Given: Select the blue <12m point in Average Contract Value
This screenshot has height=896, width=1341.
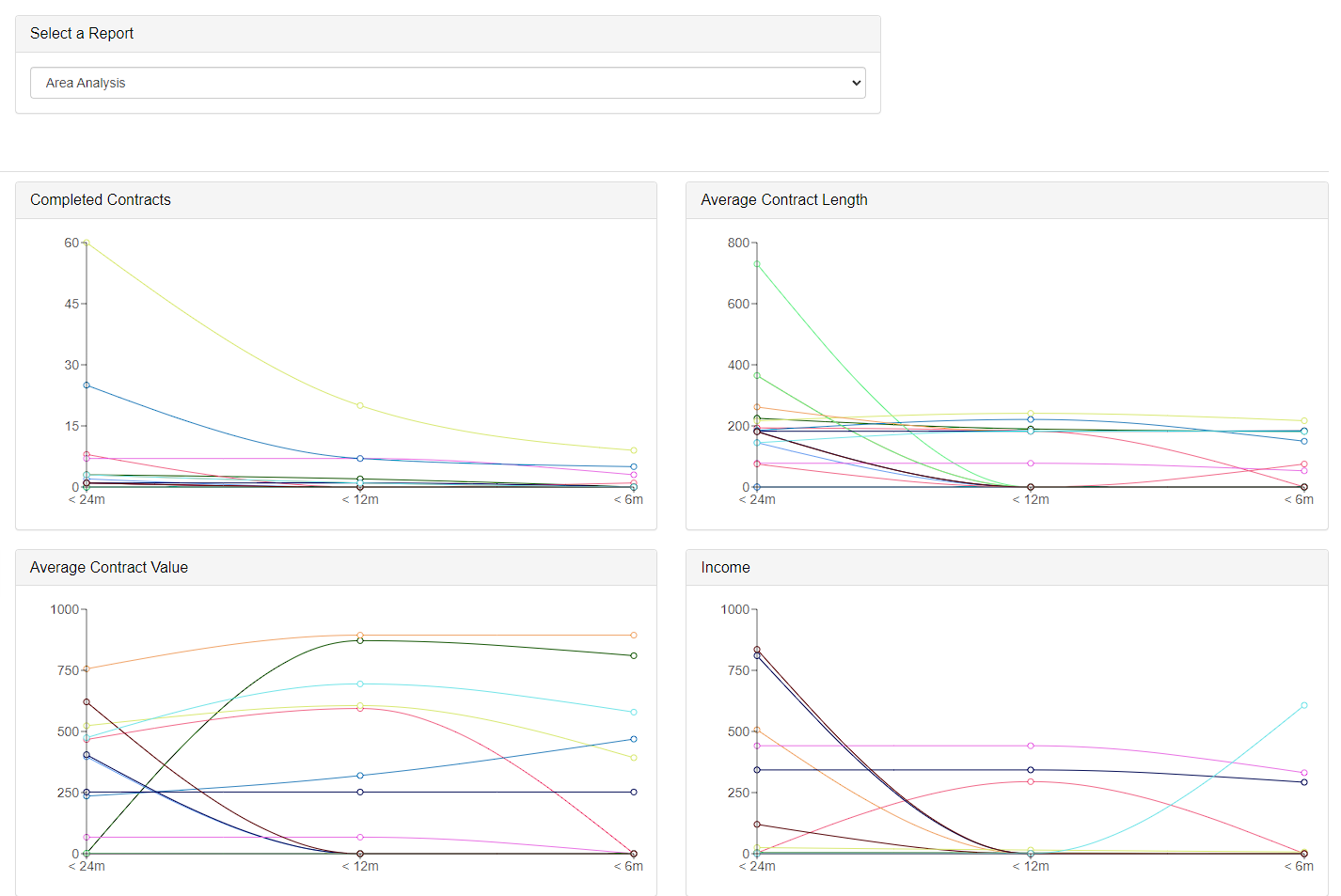Looking at the screenshot, I should (x=360, y=776).
